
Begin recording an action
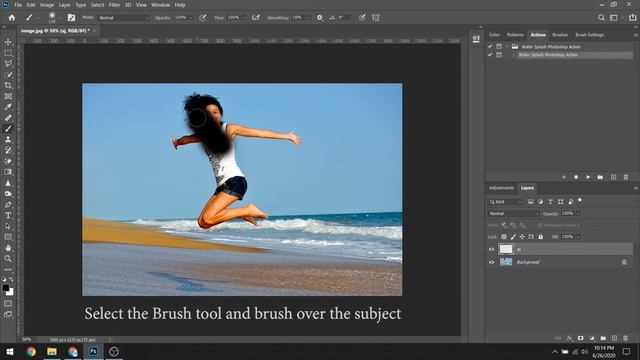click(x=576, y=177)
